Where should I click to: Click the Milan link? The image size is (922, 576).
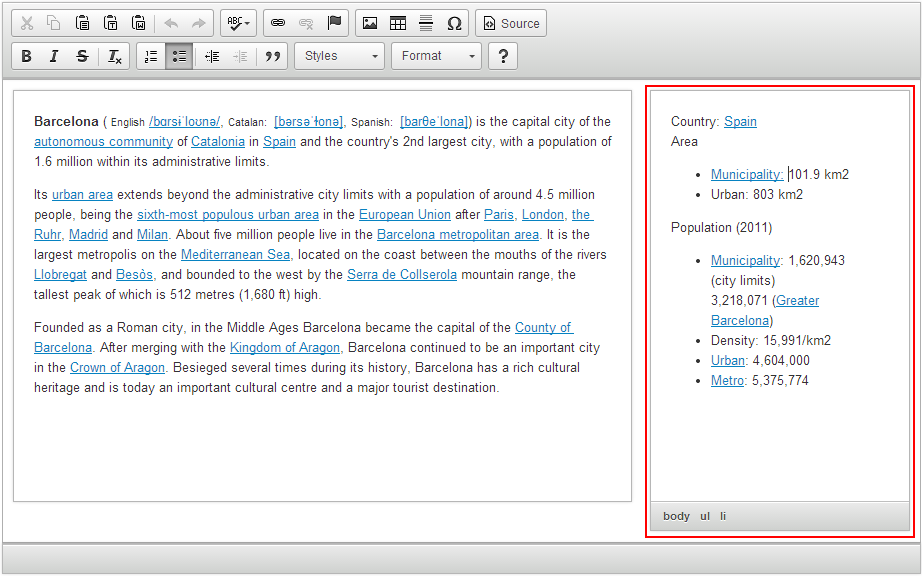coord(152,235)
